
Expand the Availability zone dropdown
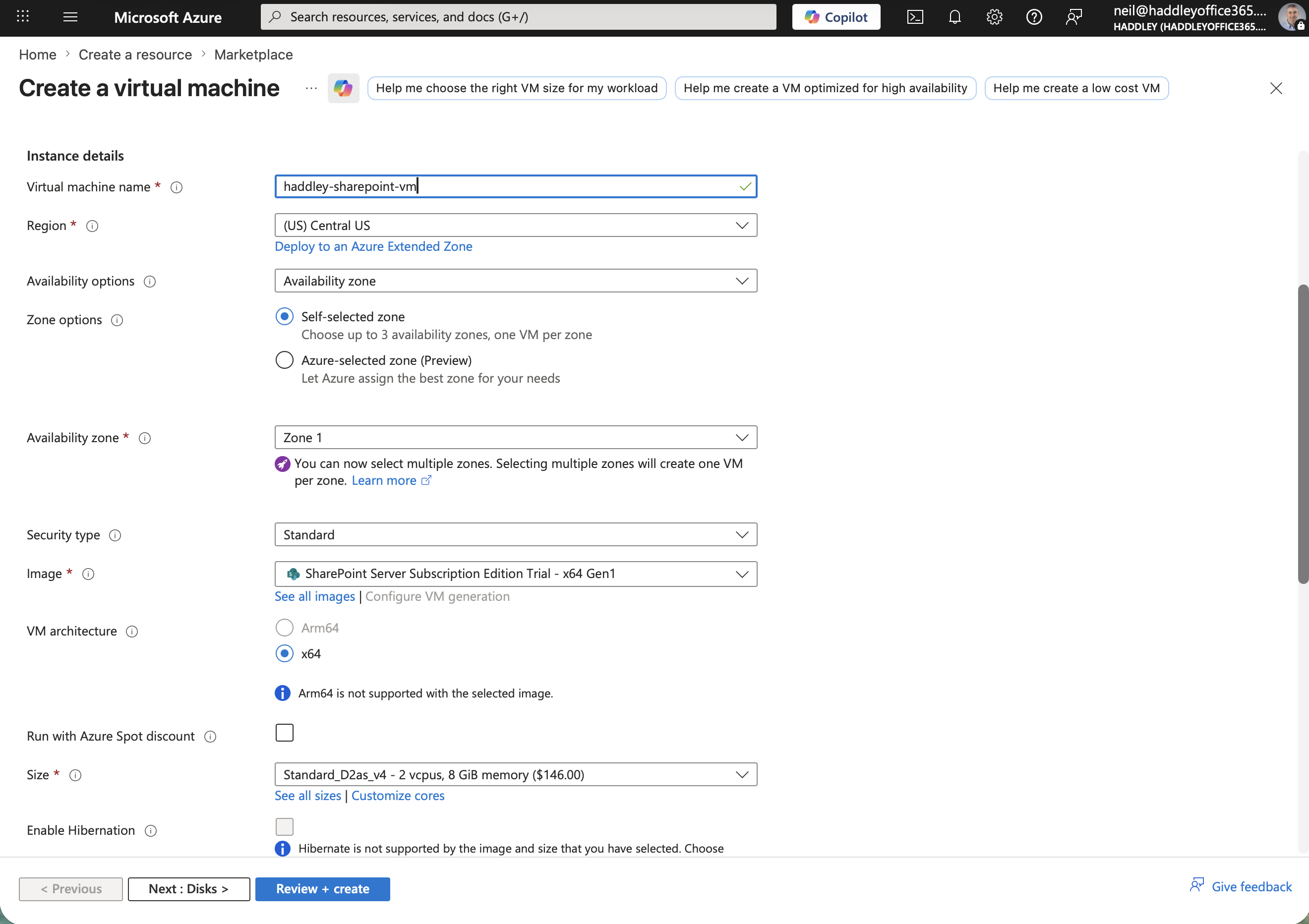pyautogui.click(x=516, y=437)
